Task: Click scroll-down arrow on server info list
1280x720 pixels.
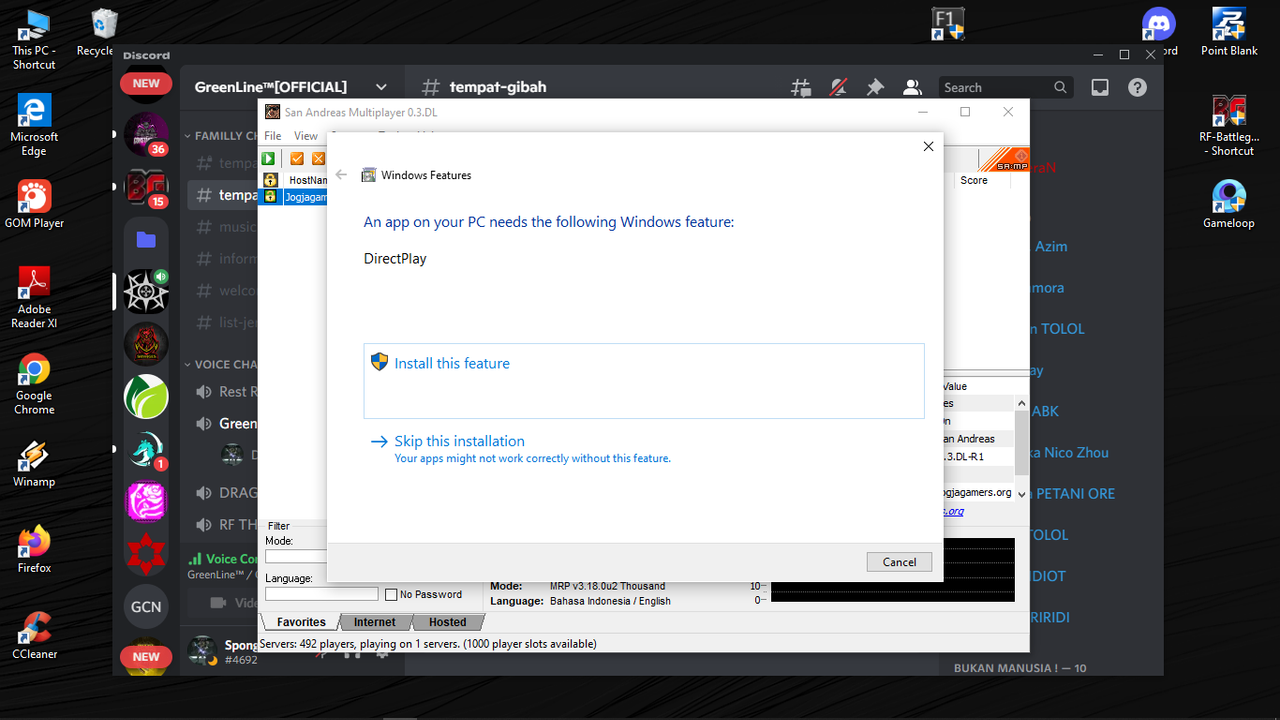Action: 1021,494
